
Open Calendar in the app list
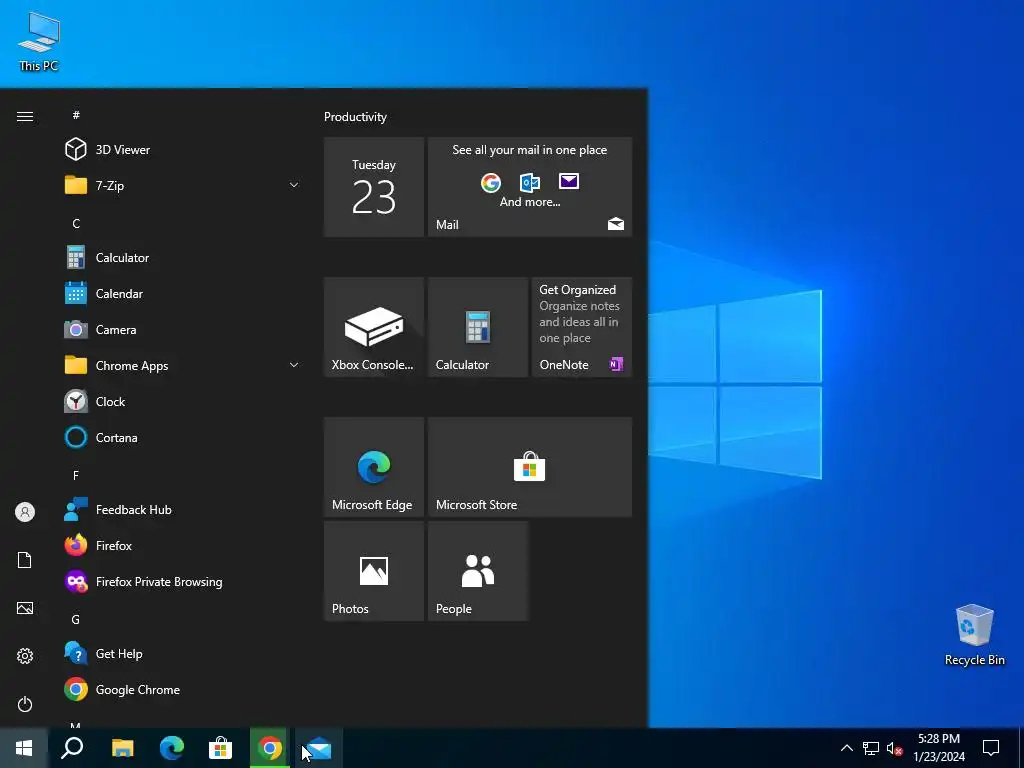point(181,294)
